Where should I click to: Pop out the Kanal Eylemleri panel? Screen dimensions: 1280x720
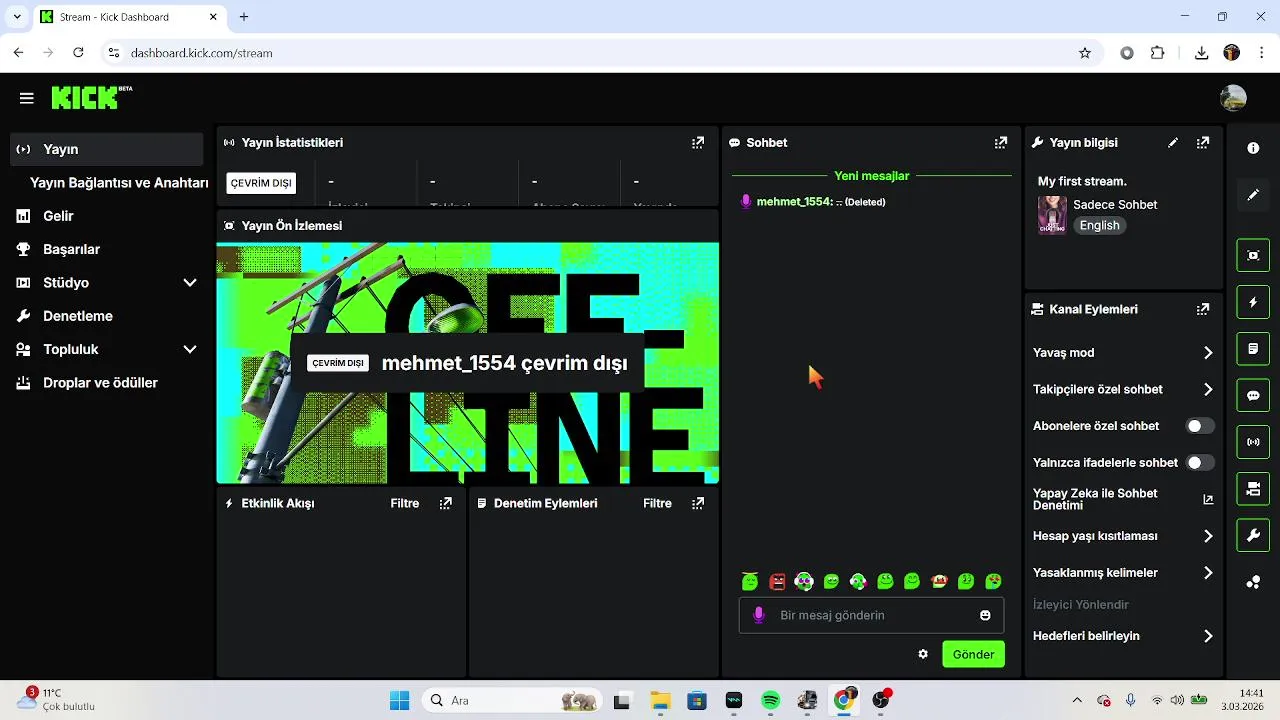click(1203, 310)
